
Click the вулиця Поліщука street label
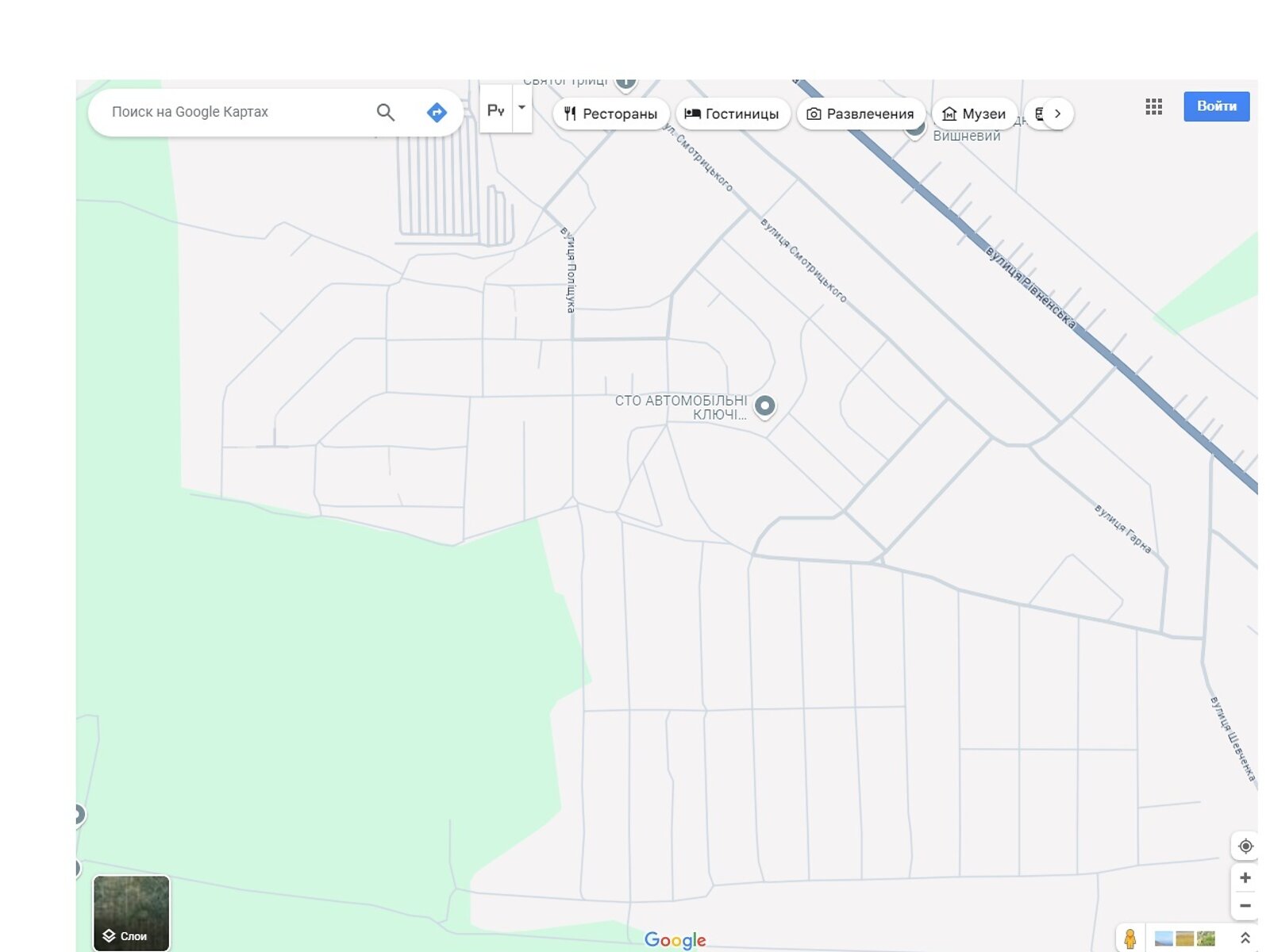[571, 270]
